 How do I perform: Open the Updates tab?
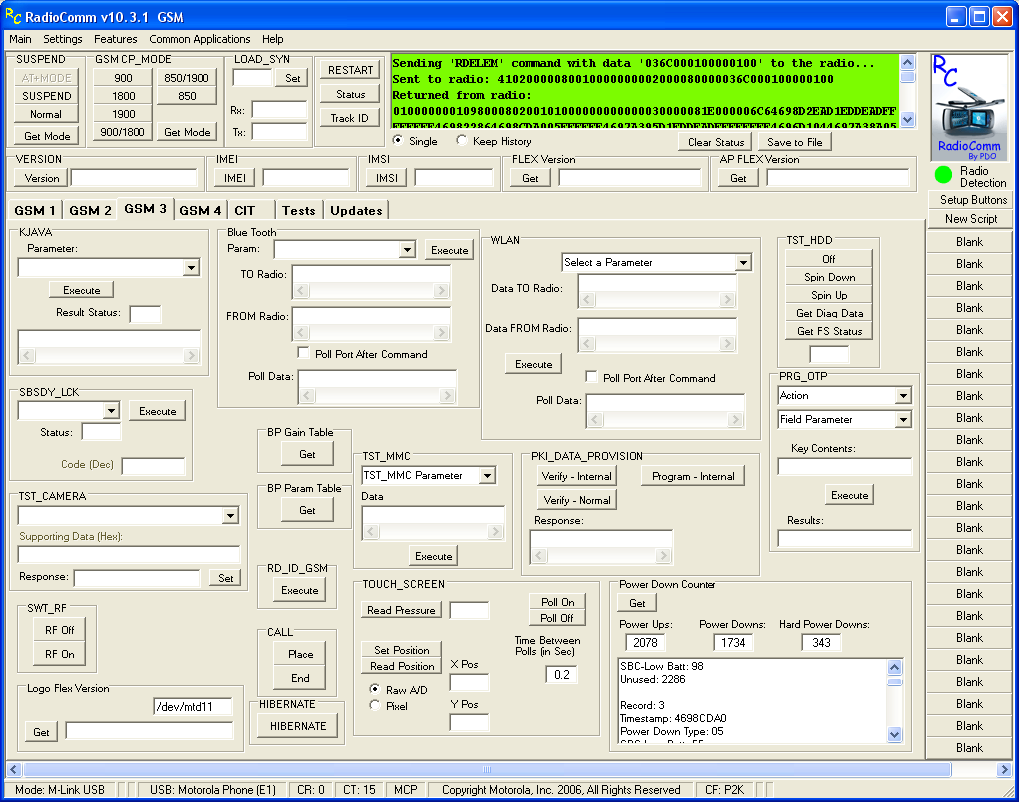click(356, 211)
